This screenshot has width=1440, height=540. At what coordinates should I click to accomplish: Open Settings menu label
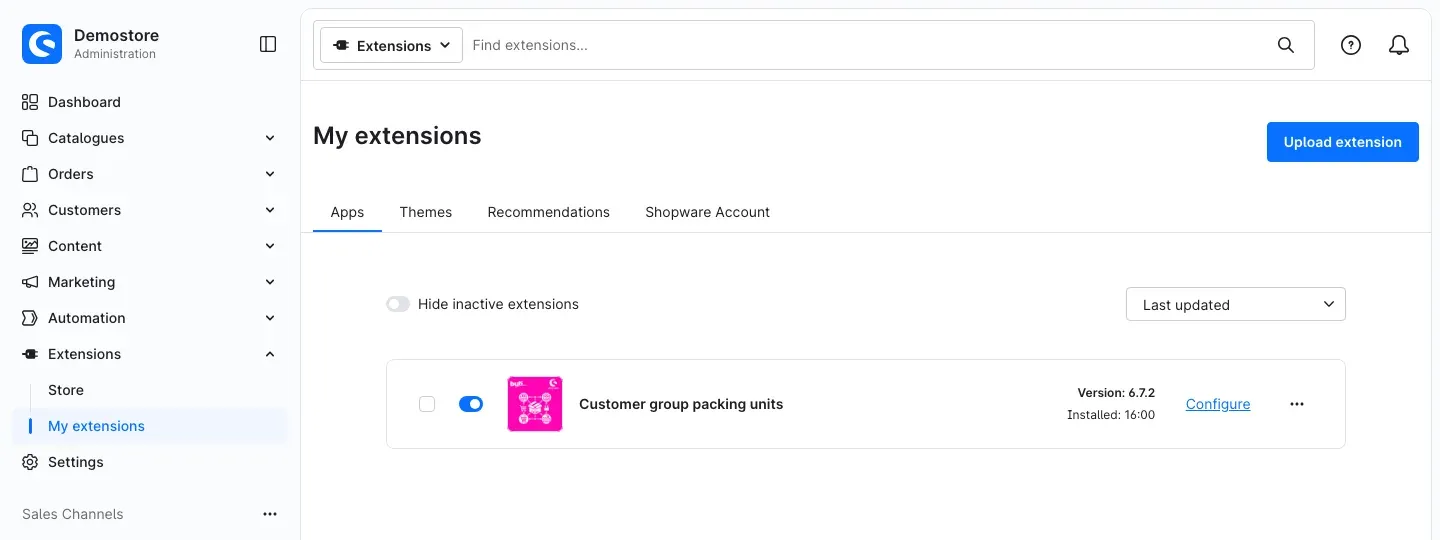tap(76, 462)
